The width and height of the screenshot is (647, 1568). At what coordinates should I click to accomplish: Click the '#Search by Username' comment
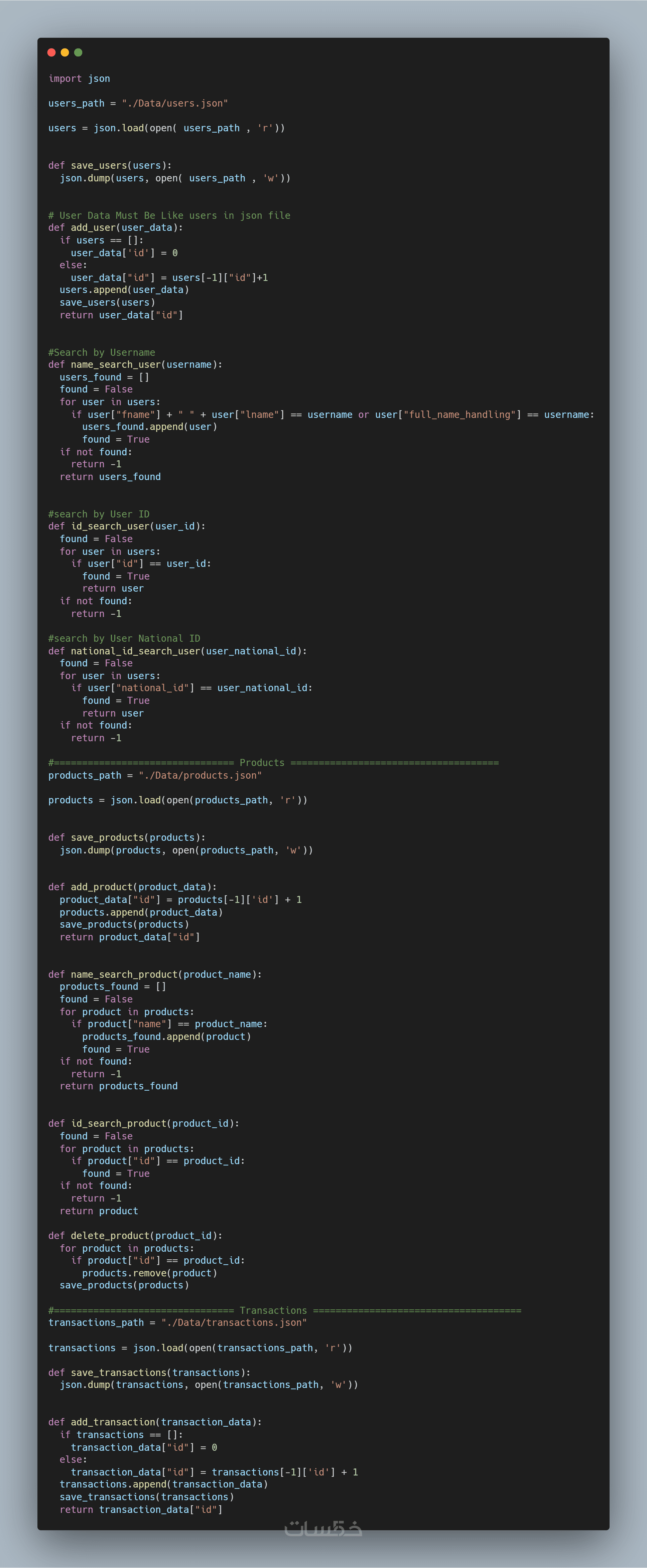102,352
